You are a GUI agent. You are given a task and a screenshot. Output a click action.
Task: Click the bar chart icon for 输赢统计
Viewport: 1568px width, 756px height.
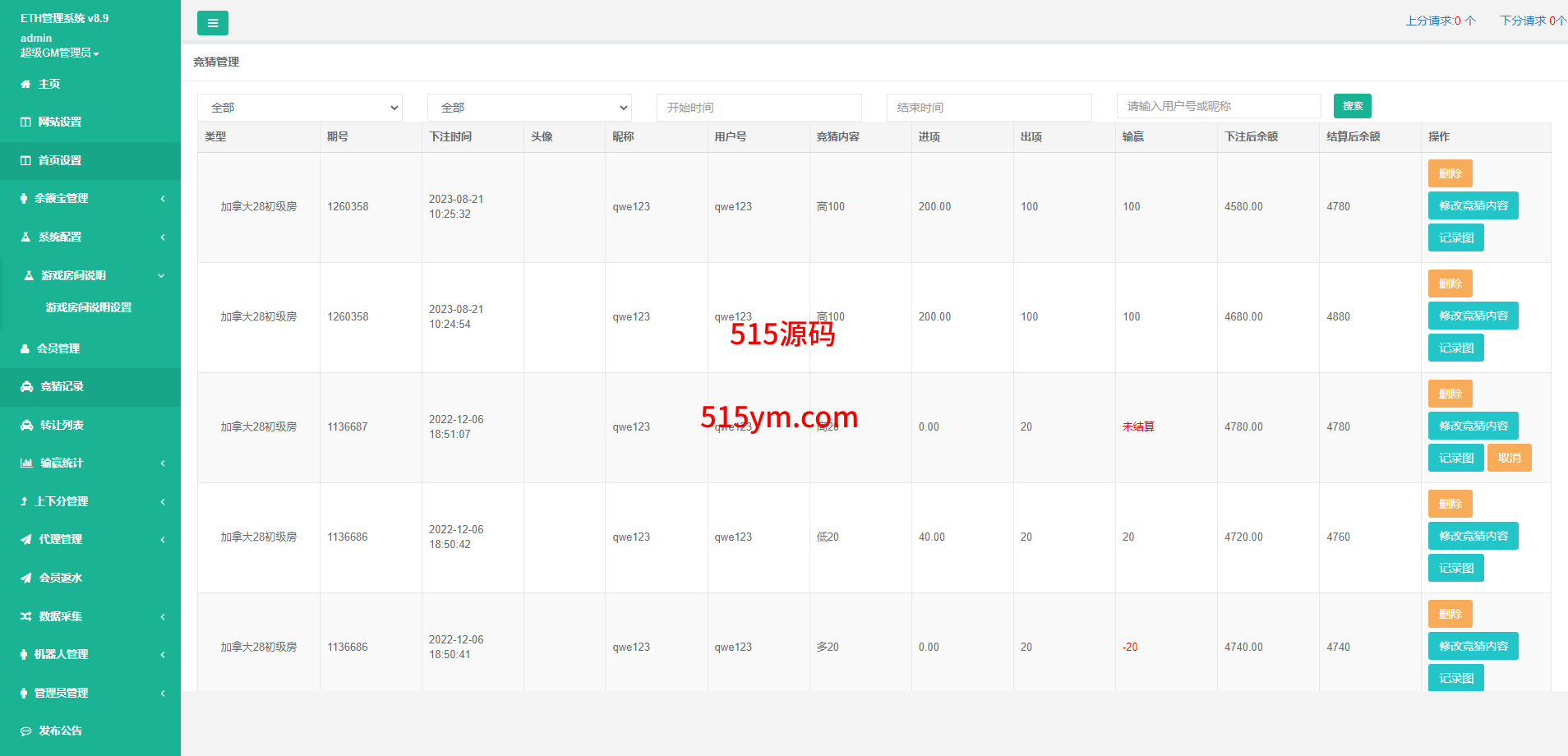pos(26,463)
